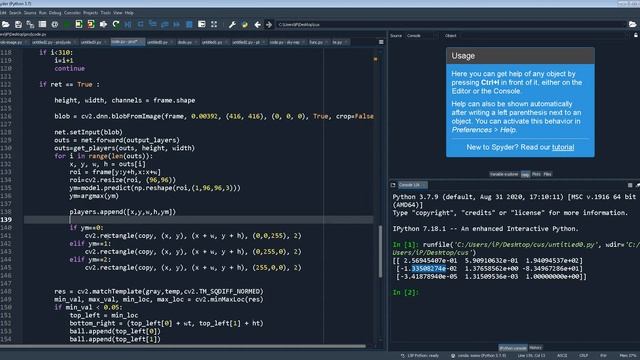Click debug step return icon

[x=165, y=24]
